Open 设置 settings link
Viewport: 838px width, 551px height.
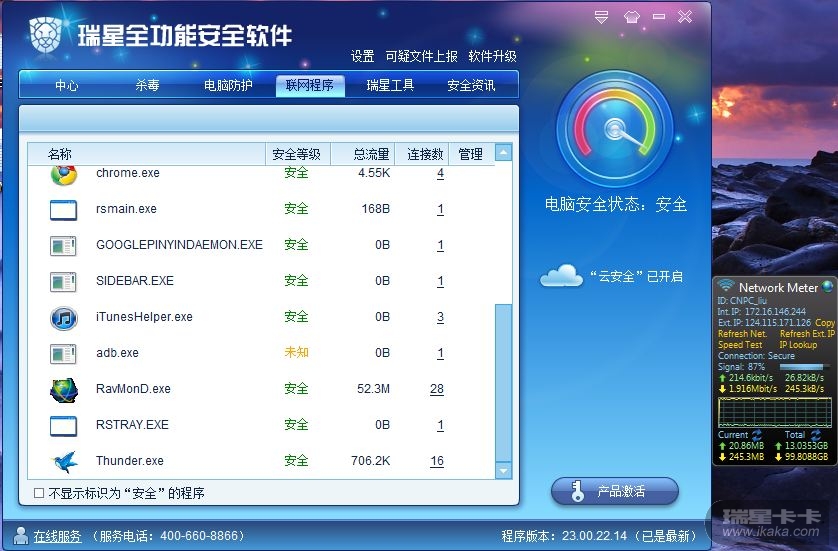362,56
